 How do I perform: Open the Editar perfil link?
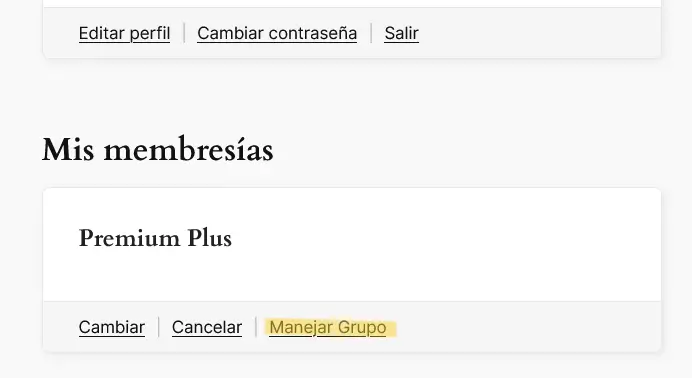124,33
